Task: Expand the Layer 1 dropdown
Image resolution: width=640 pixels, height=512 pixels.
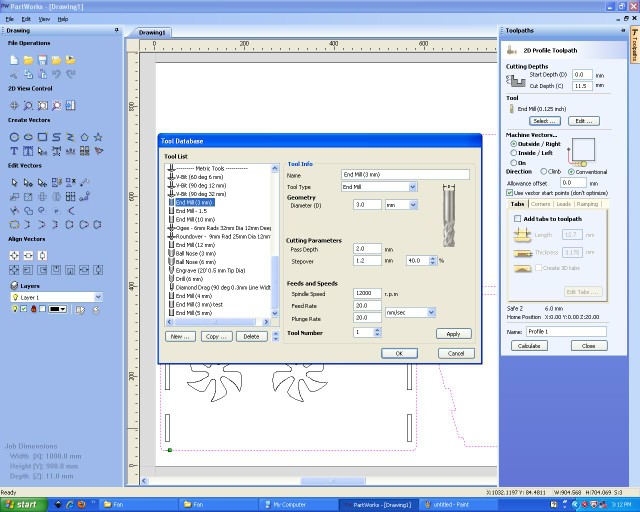Action: (x=98, y=297)
